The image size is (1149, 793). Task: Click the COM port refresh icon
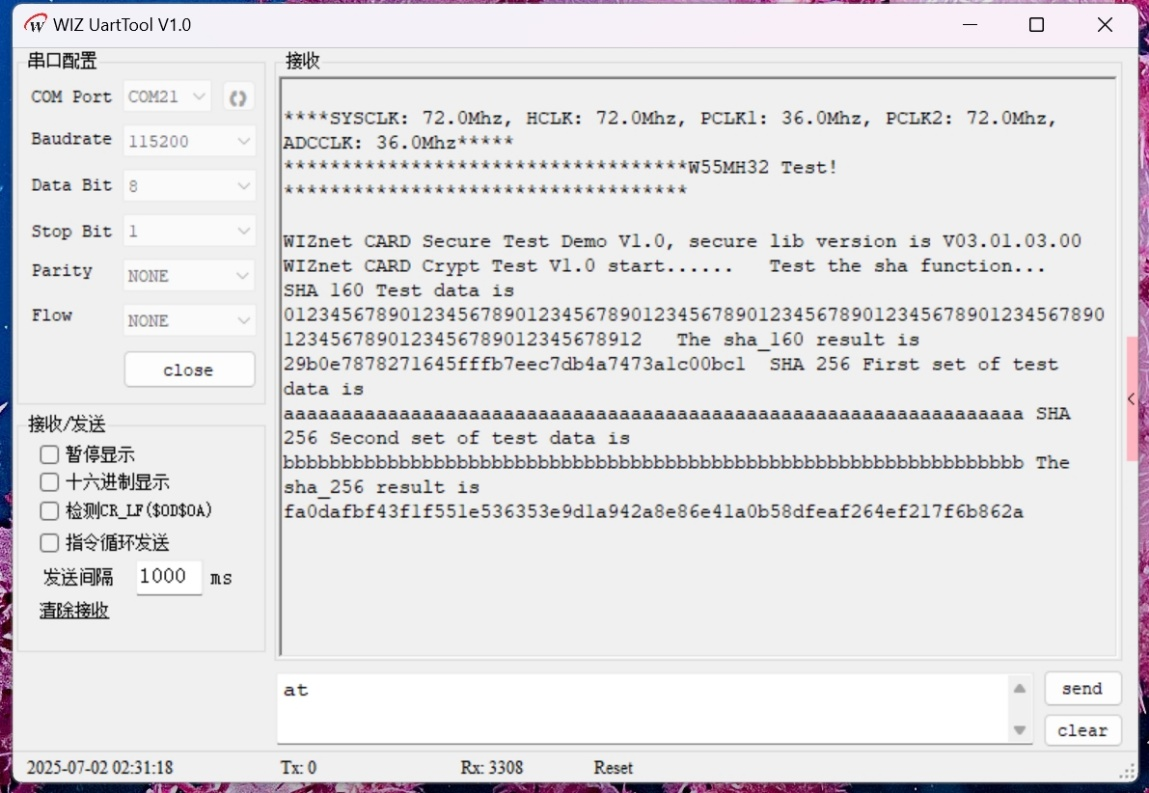coord(238,97)
